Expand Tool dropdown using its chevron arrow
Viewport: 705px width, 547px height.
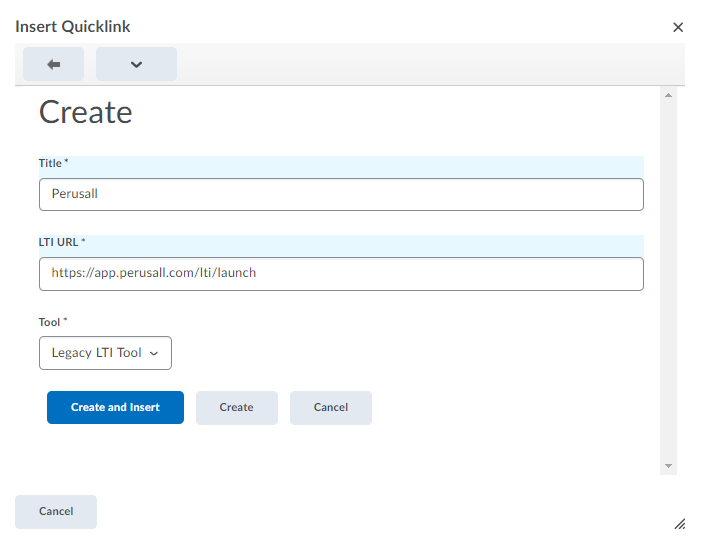154,354
